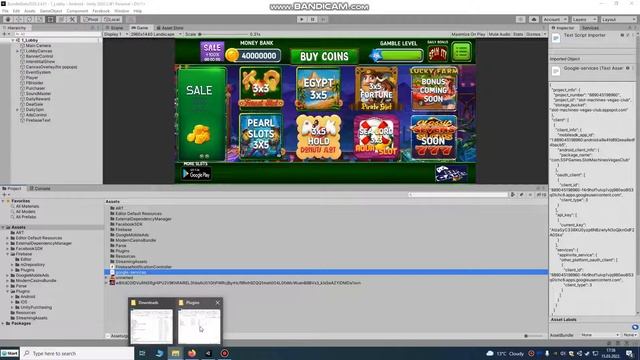Open the green list menu icon in game
Screen dimensions: 640x360
pyautogui.click(x=461, y=52)
